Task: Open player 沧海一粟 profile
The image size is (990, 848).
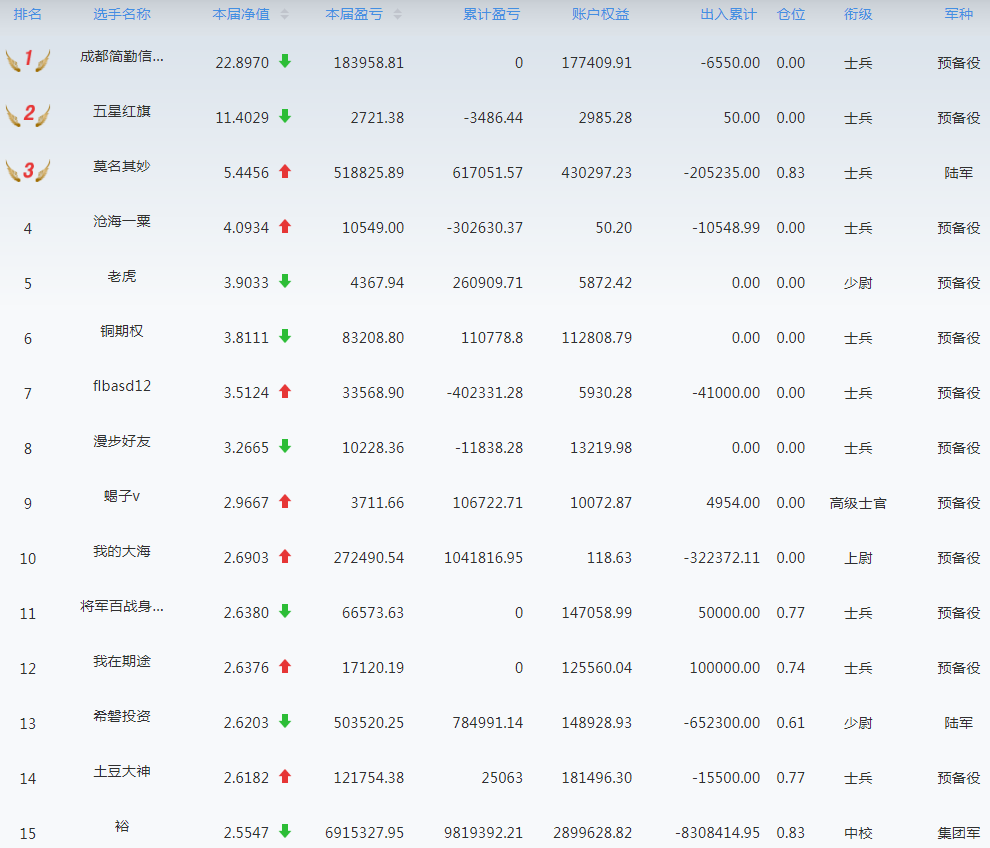Action: pyautogui.click(x=122, y=222)
